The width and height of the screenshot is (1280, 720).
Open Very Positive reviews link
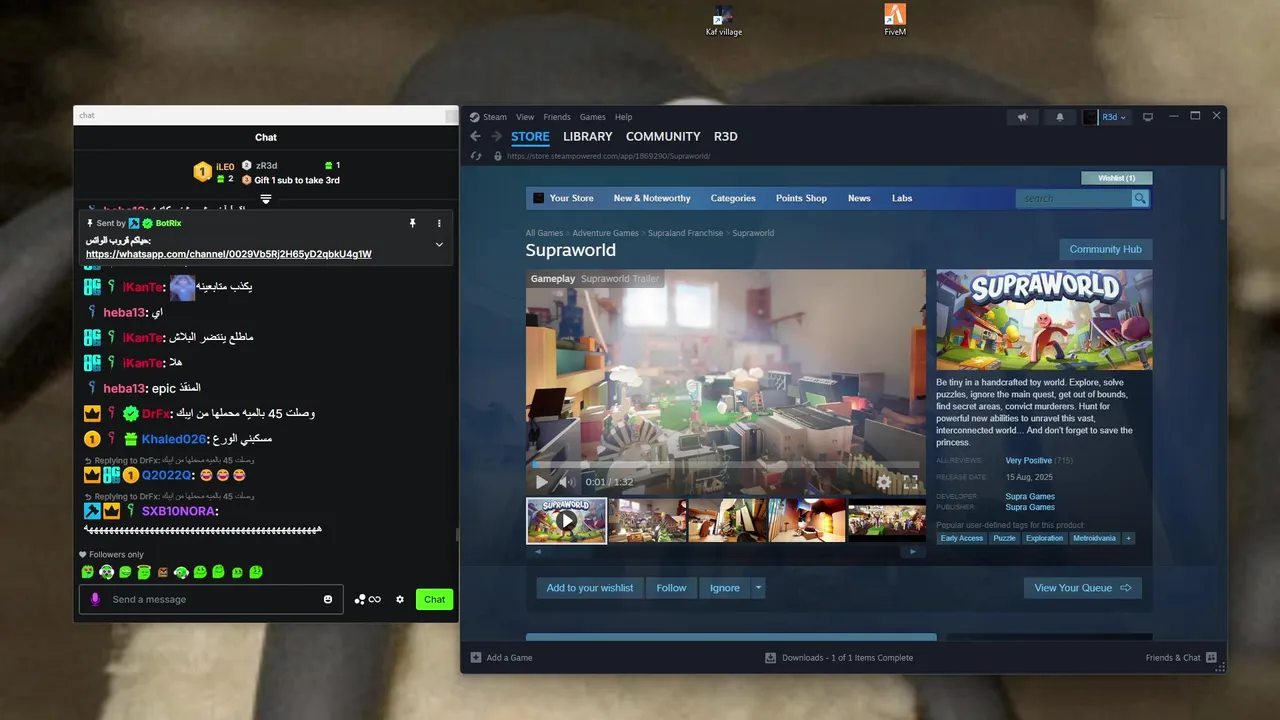[1028, 461]
